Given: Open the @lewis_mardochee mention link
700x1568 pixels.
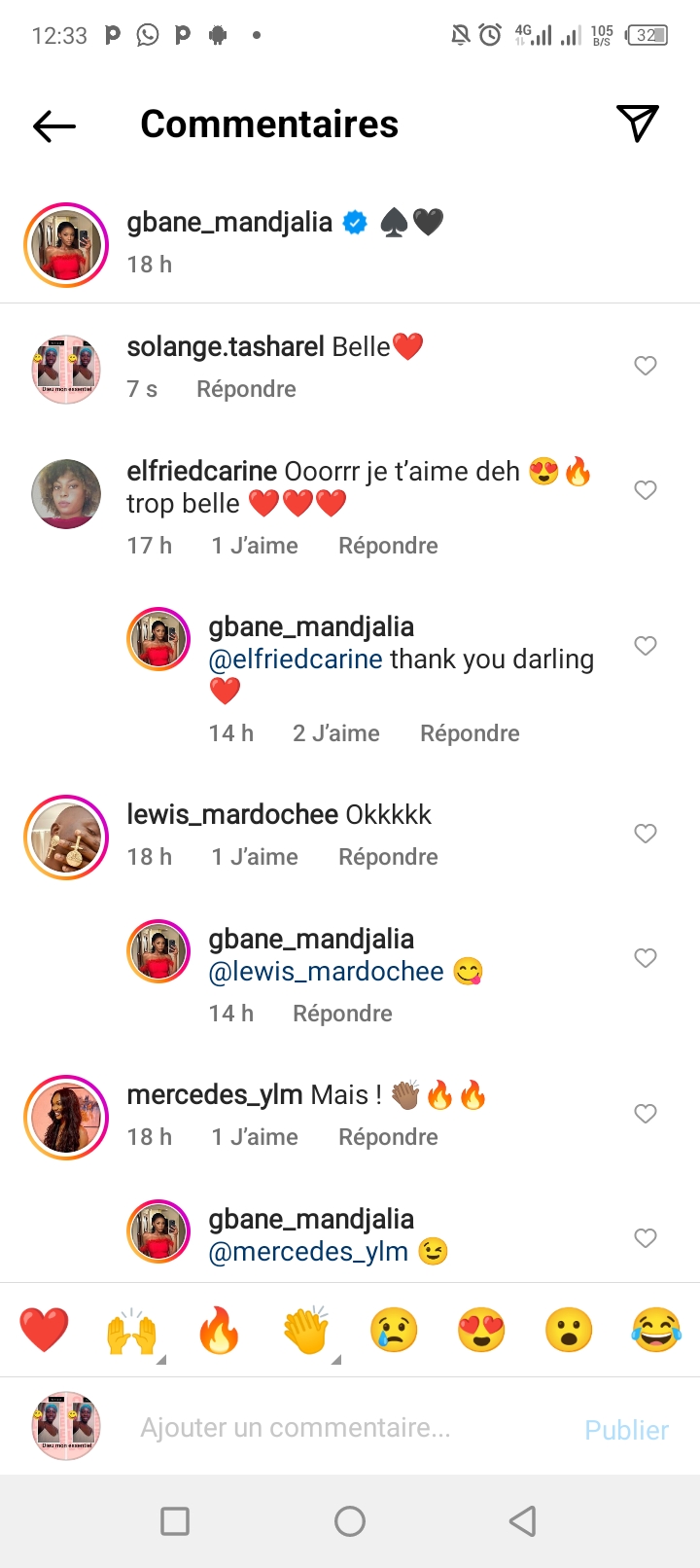Looking at the screenshot, I should tap(327, 972).
